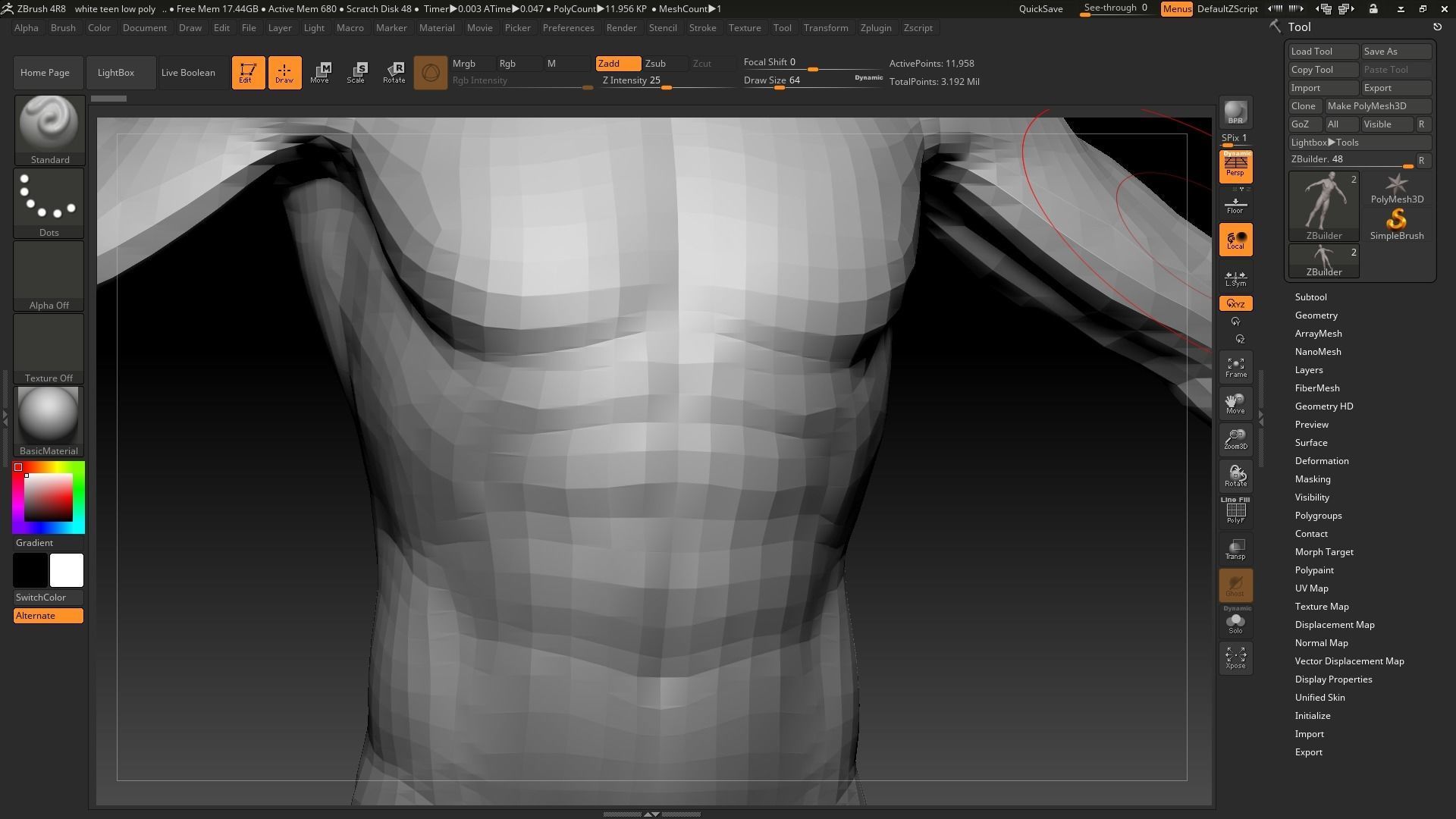This screenshot has width=1456, height=819.
Task: Click the Zoom3D navigation icon
Action: click(1235, 440)
